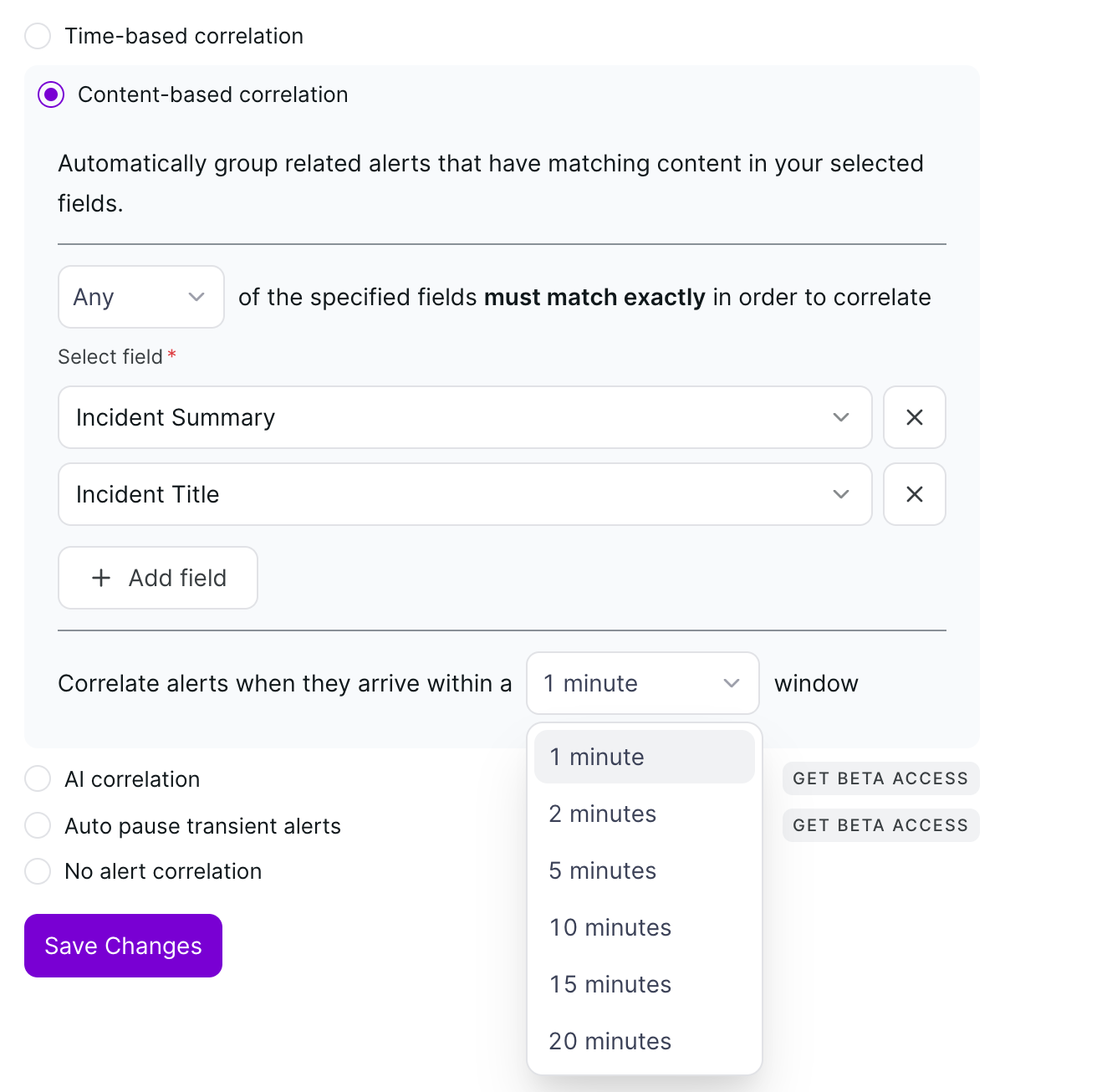The height and width of the screenshot is (1092, 1107).
Task: Expand the Incident Title field dropdown
Action: pos(464,494)
